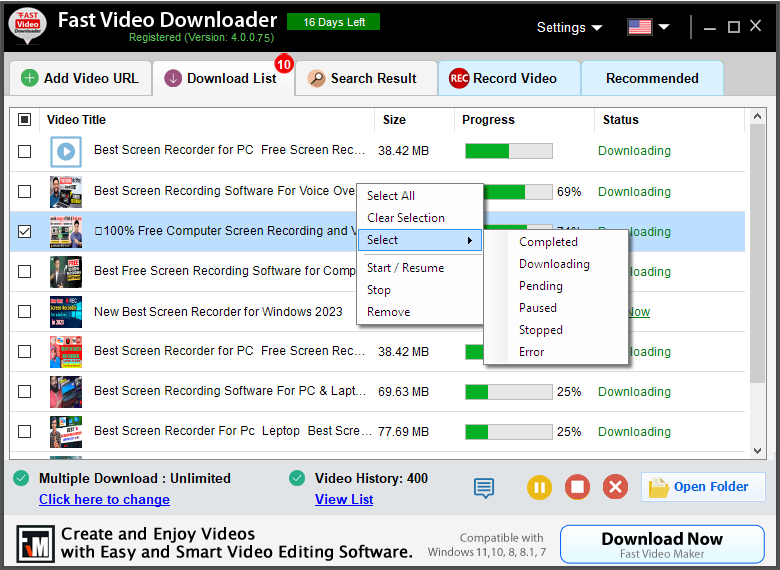Screen dimensions: 780x570
Task: Expand the Select submenu in context menu
Action: 419,240
